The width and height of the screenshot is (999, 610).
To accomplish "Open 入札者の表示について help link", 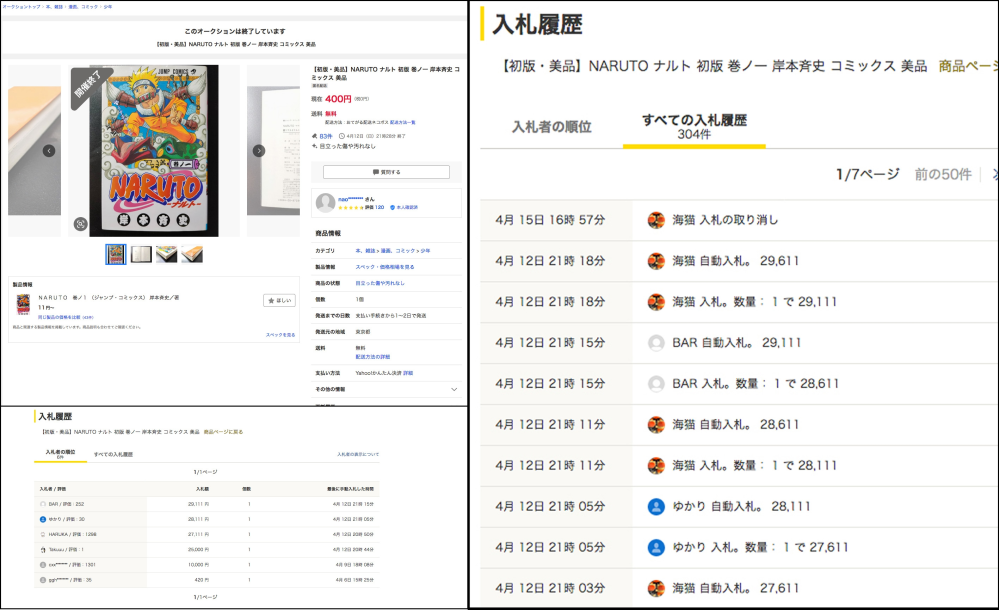I will tap(358, 454).
